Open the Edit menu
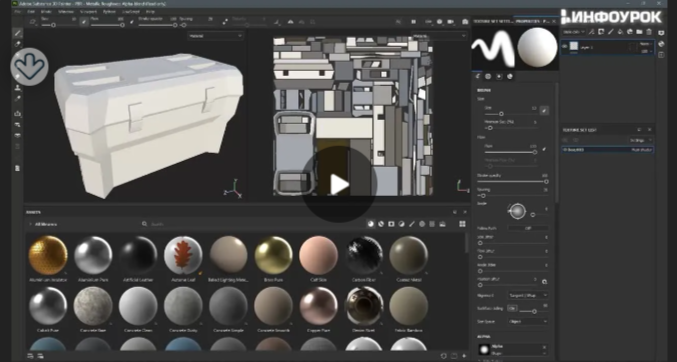Screen dimensions: 677x362 [x=31, y=12]
